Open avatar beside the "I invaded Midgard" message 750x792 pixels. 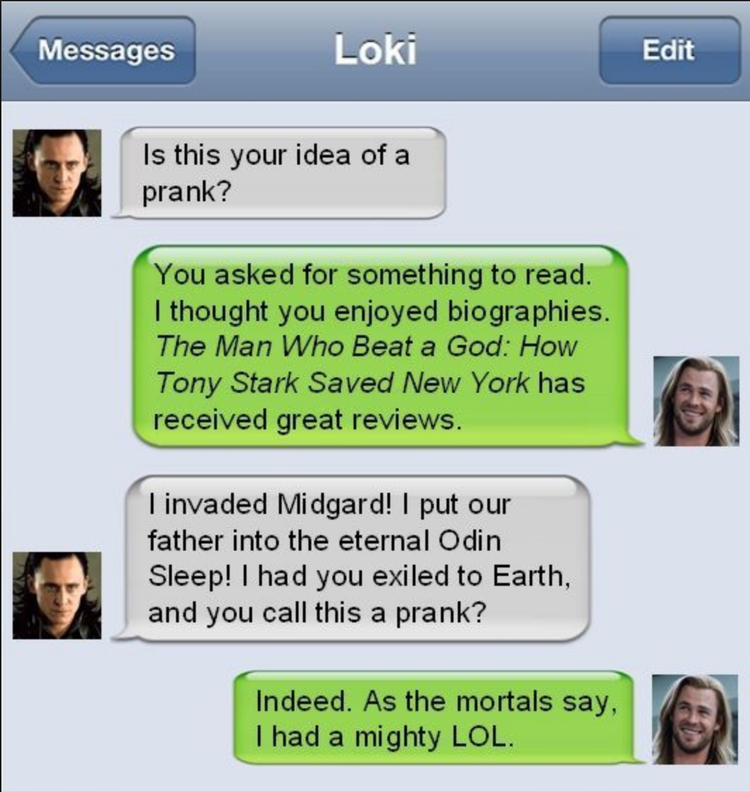click(57, 596)
